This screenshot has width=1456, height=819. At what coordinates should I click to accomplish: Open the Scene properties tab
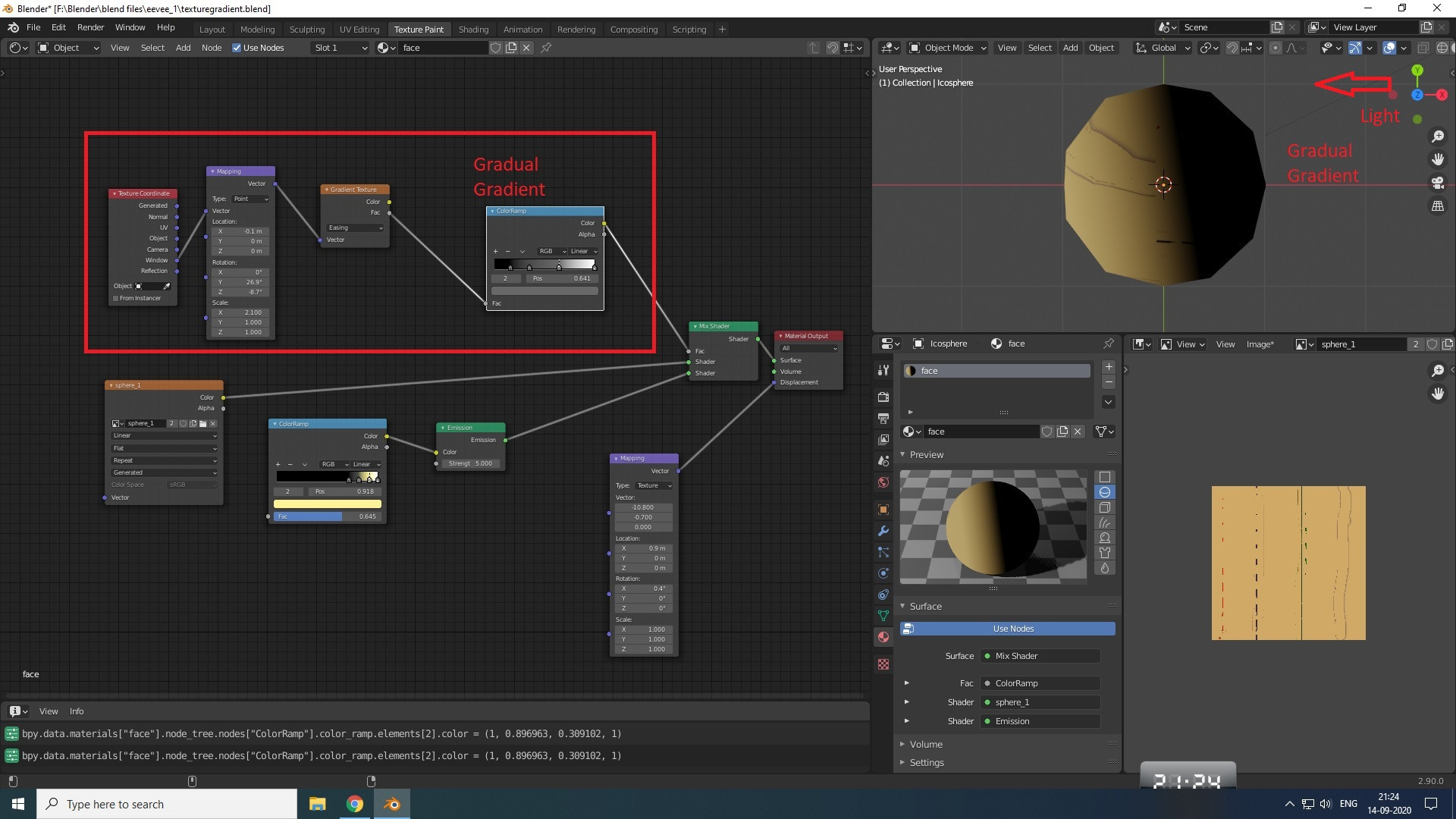883,460
